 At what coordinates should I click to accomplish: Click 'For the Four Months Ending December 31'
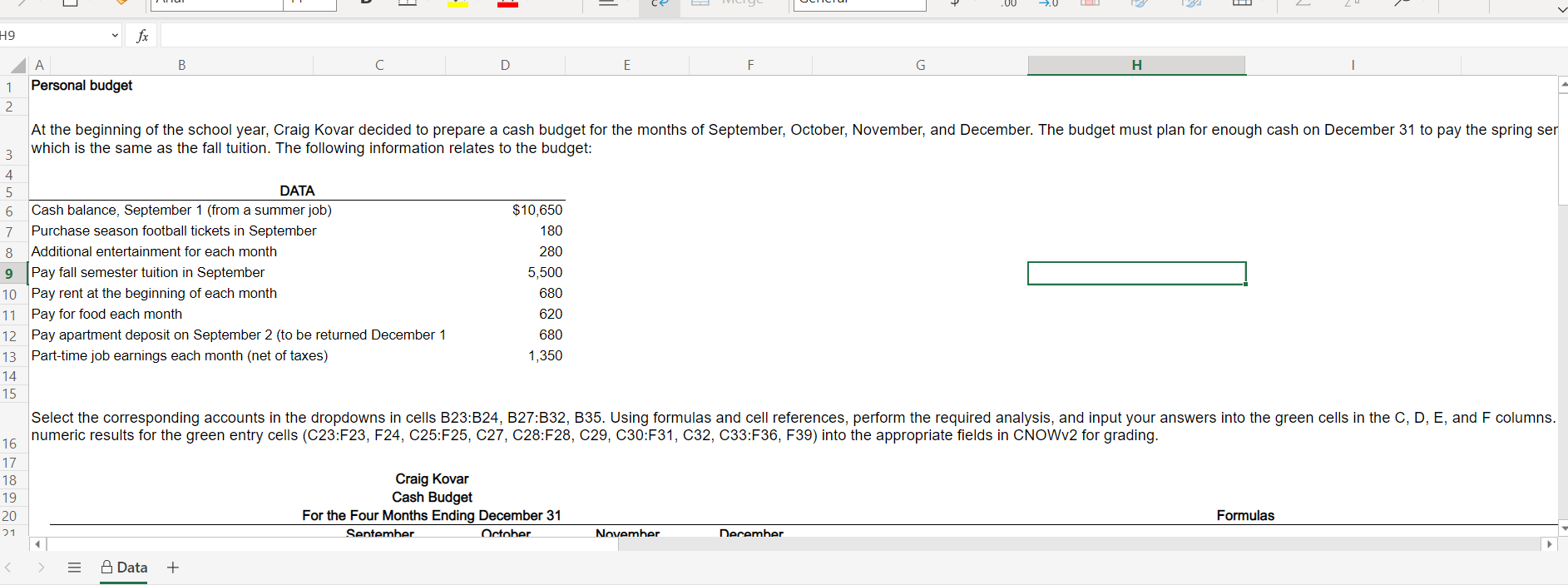432,516
